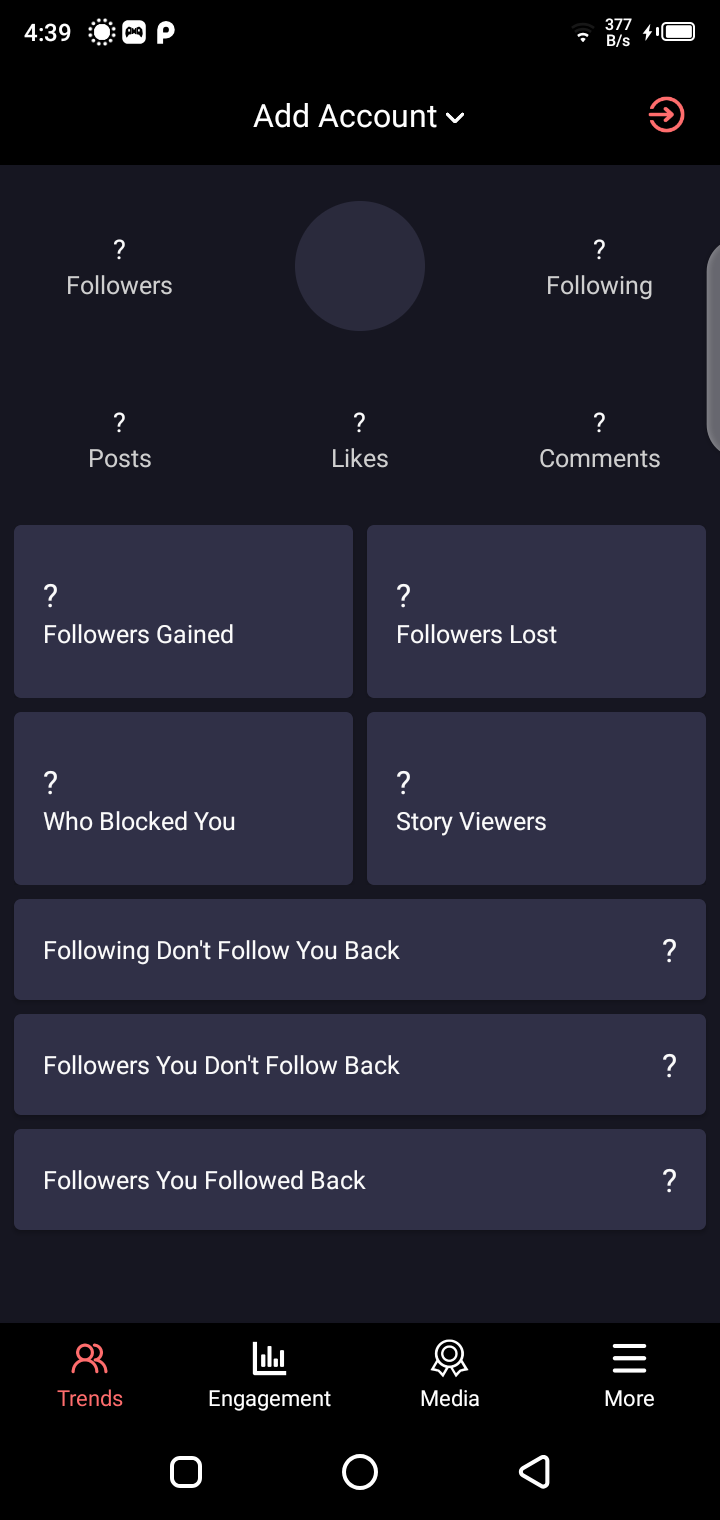The height and width of the screenshot is (1520, 720).
Task: Expand the Add Account dropdown
Action: pos(346,116)
